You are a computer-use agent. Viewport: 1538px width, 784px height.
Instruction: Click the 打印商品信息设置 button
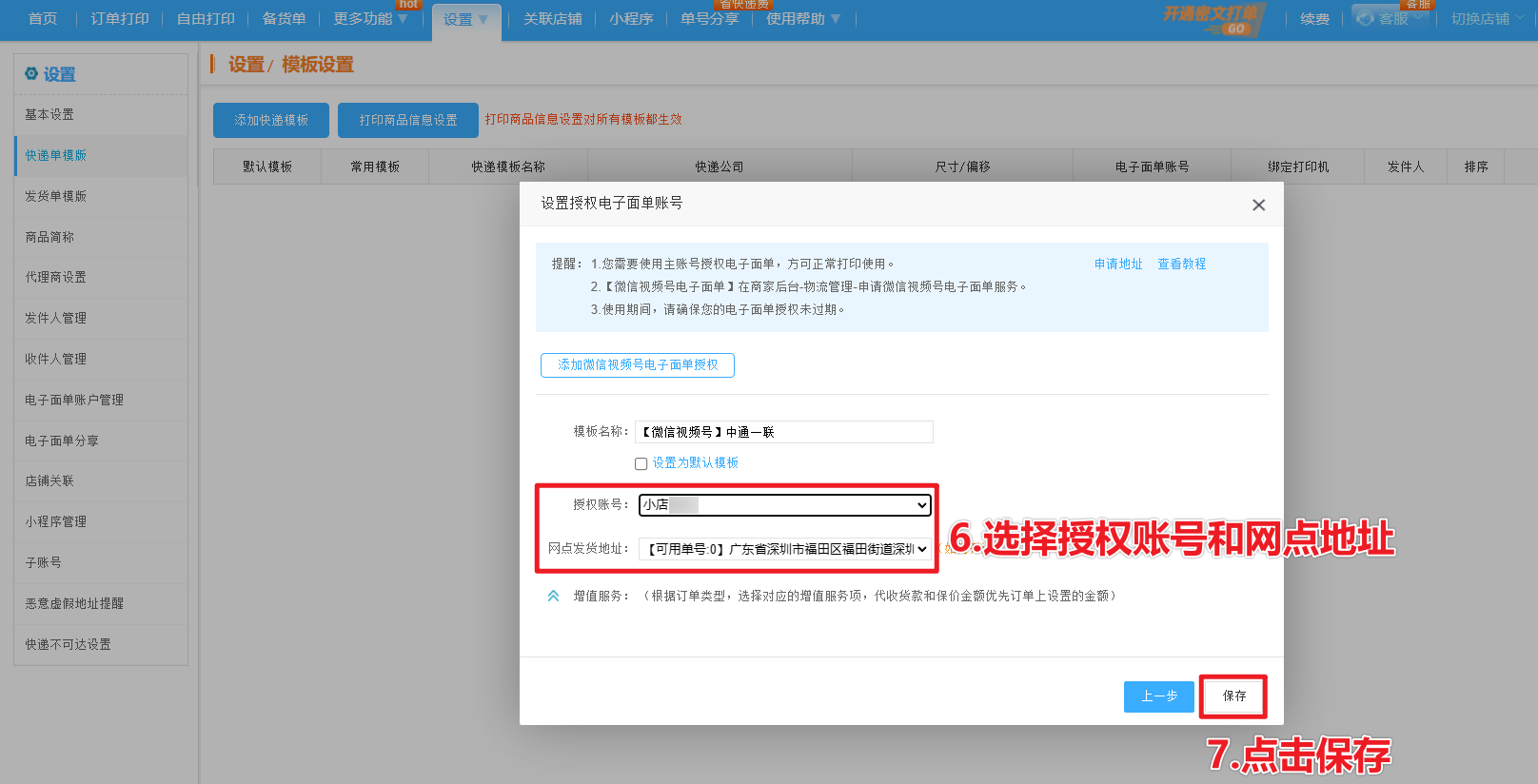408,120
